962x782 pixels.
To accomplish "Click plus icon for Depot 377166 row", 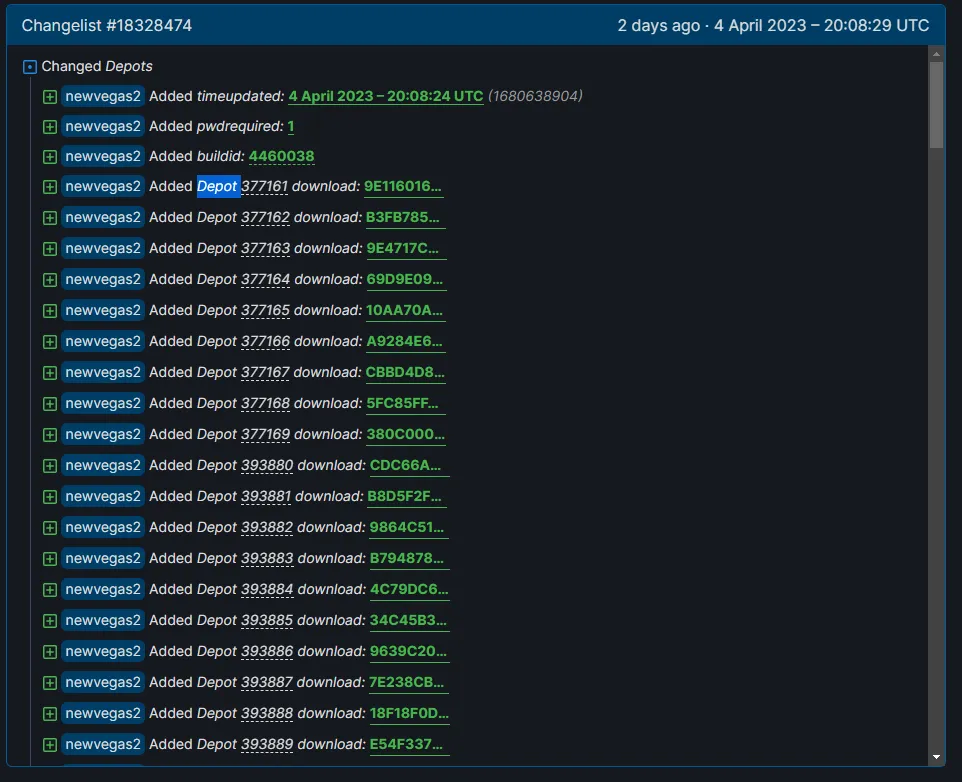I will click(50, 342).
